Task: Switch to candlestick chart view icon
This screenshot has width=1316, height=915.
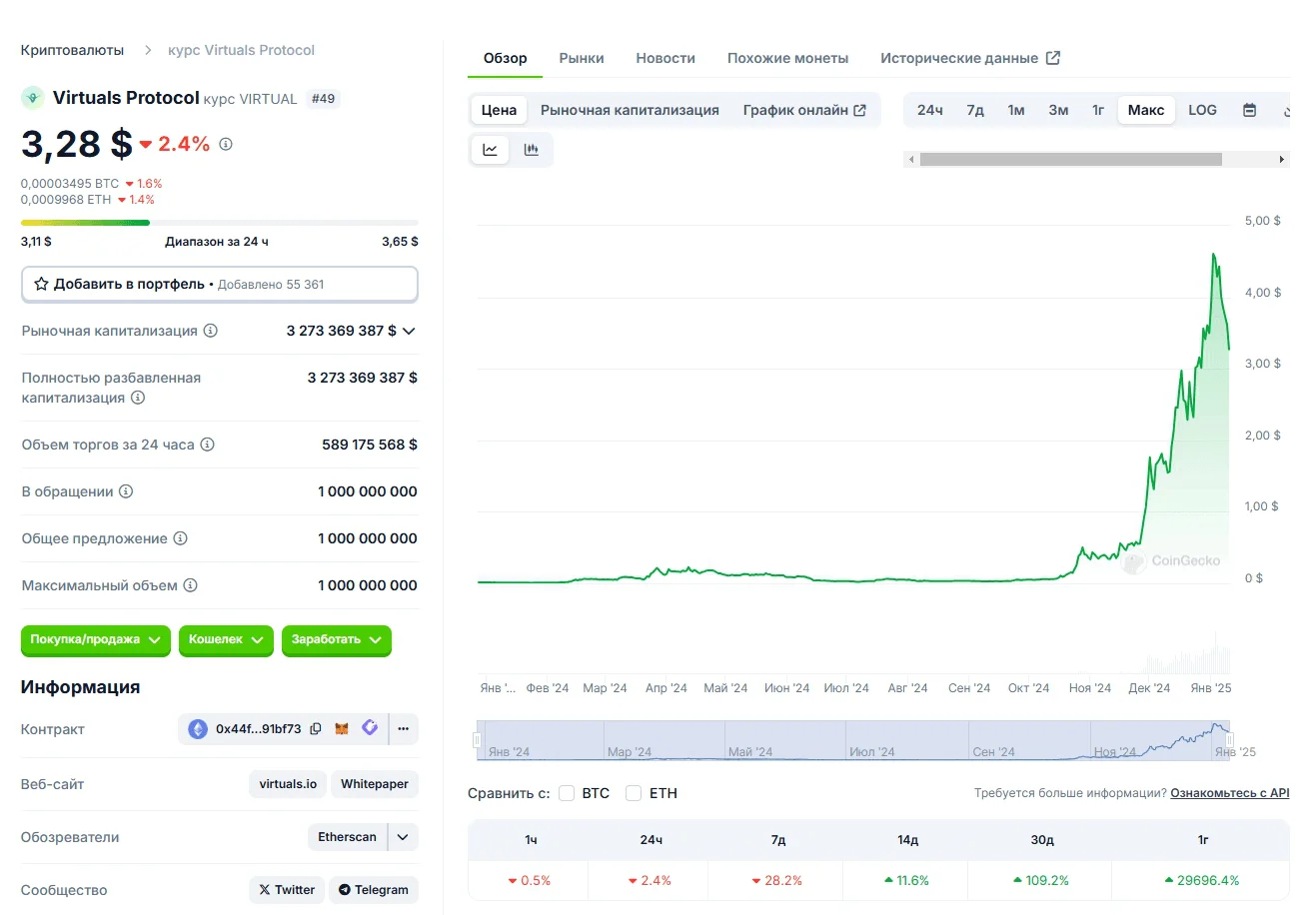Action: (x=532, y=150)
